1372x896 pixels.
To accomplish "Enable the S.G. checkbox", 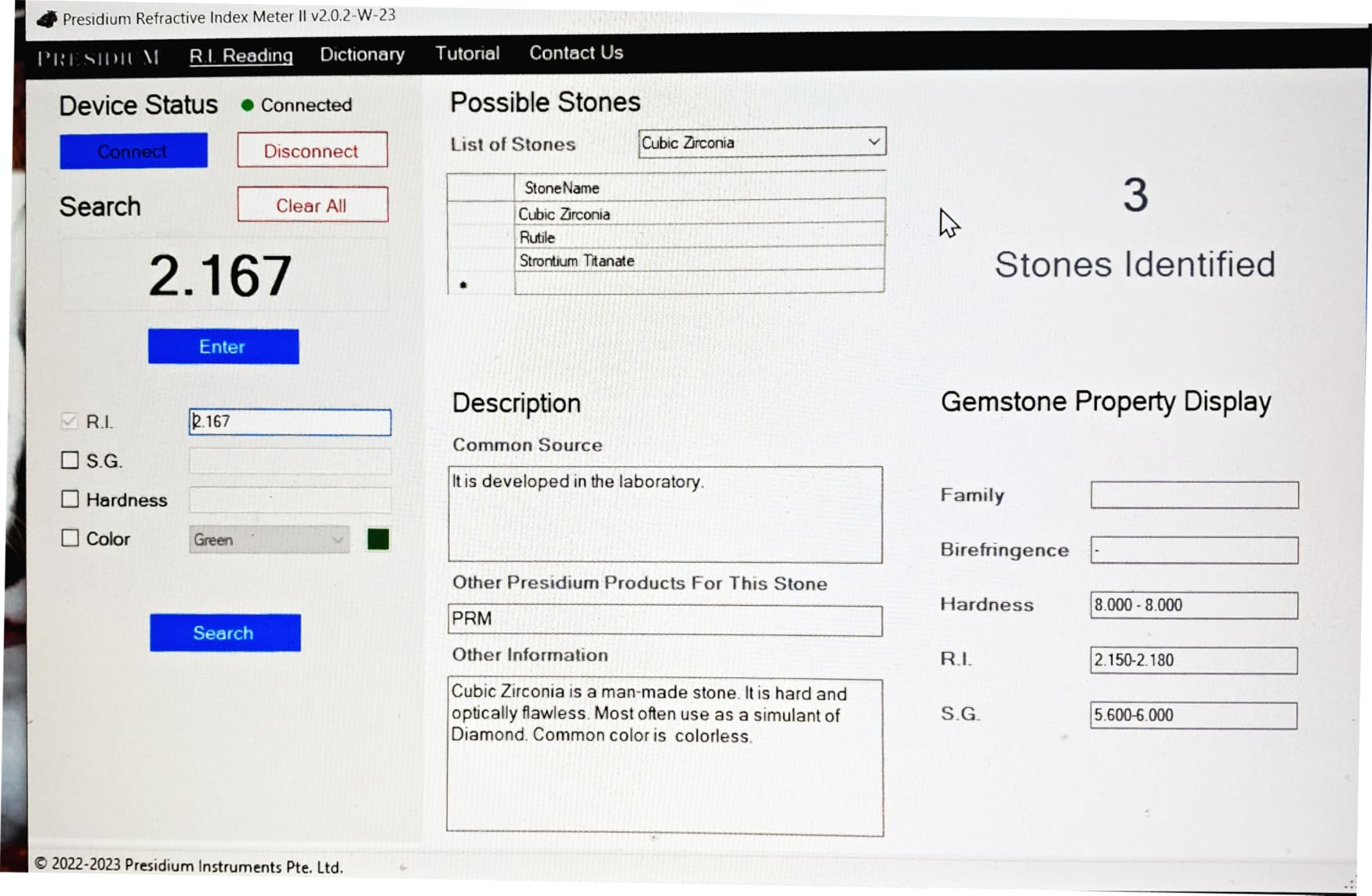I will (x=70, y=460).
